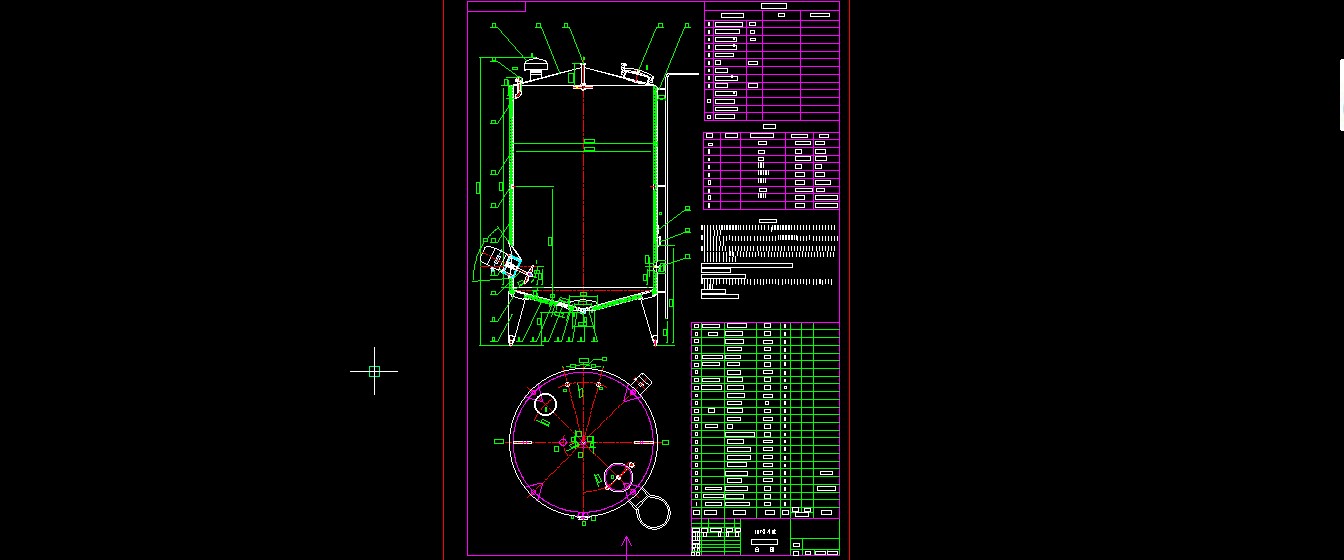Select the magenta upward arrow at drawing bottom

click(627, 547)
